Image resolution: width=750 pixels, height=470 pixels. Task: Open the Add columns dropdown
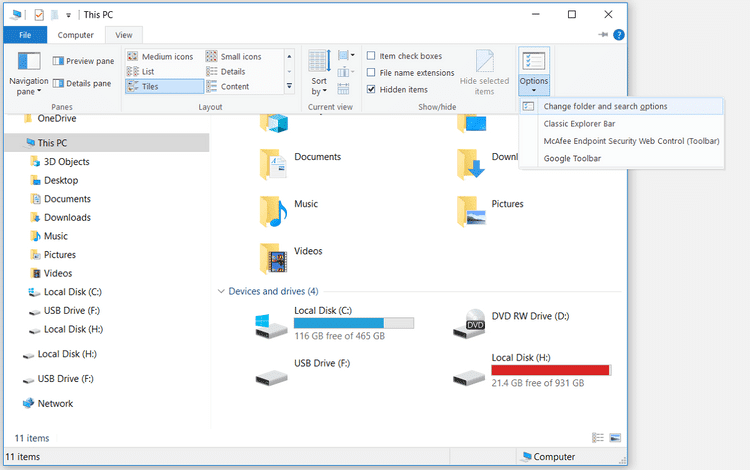pyautogui.click(x=346, y=72)
